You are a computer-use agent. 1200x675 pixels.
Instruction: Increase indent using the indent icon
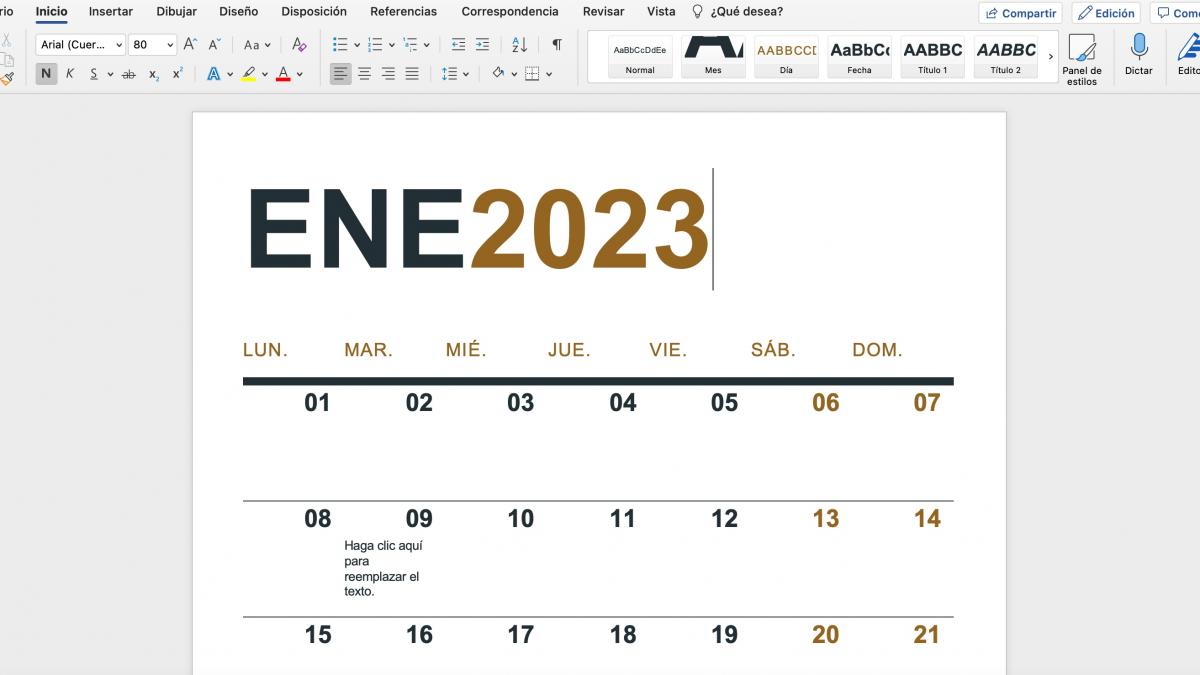tap(482, 45)
